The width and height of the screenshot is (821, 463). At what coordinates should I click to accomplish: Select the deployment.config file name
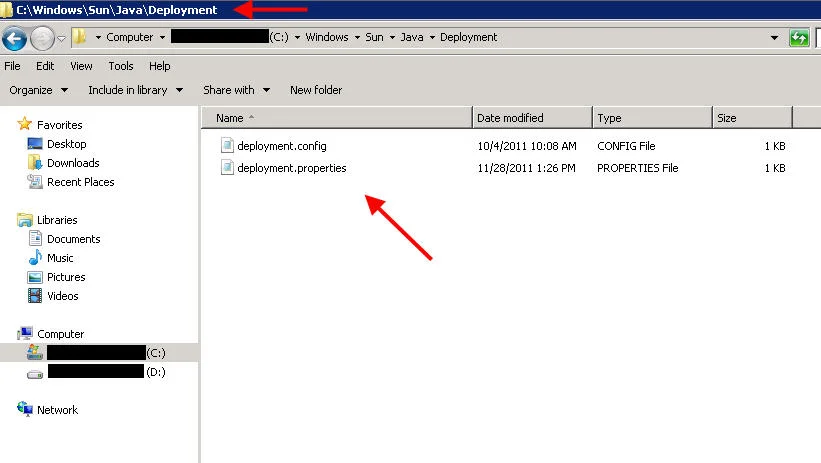point(282,146)
